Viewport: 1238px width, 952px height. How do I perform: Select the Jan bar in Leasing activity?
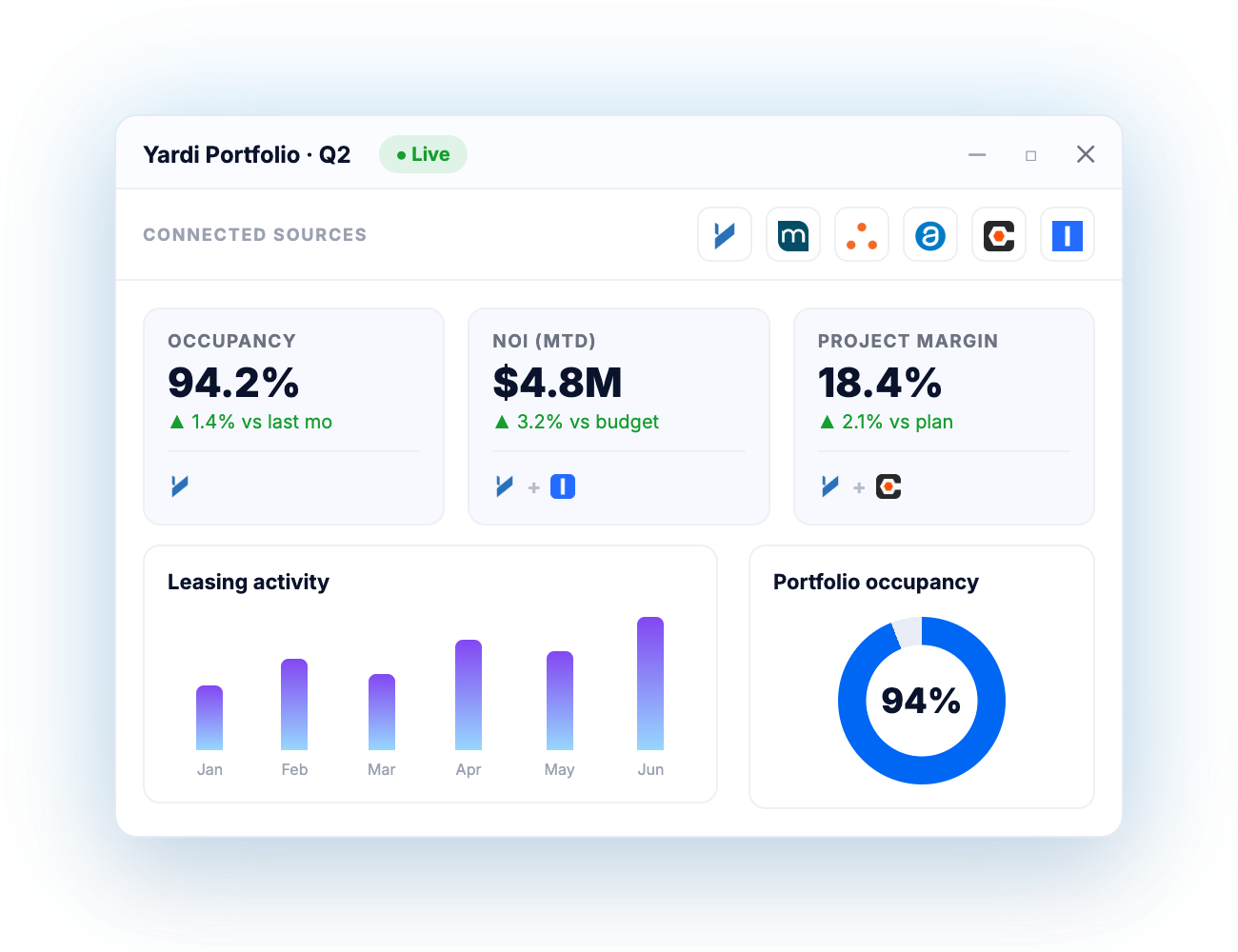coord(210,718)
